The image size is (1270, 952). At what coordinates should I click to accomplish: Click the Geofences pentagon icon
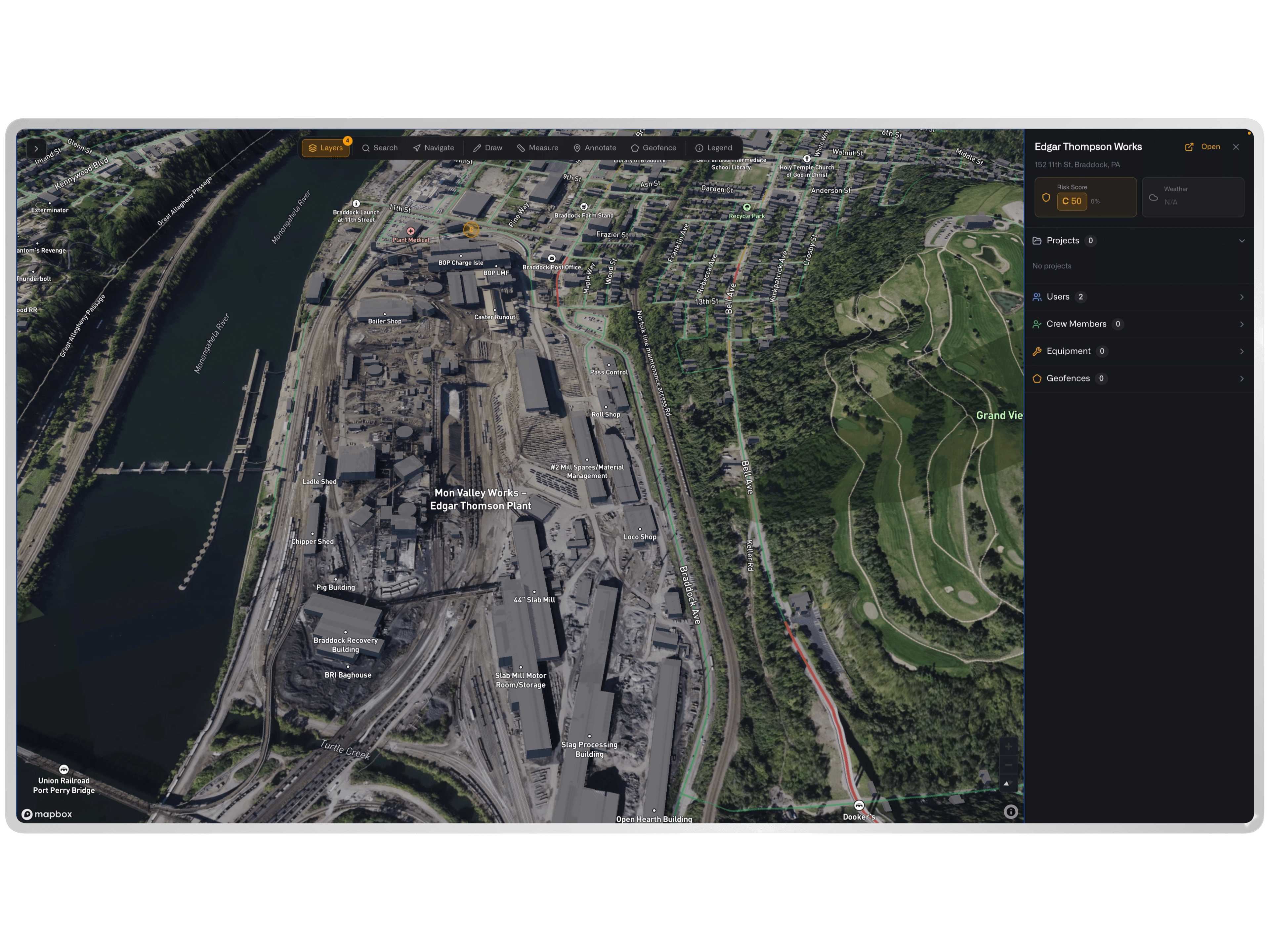pos(1037,379)
